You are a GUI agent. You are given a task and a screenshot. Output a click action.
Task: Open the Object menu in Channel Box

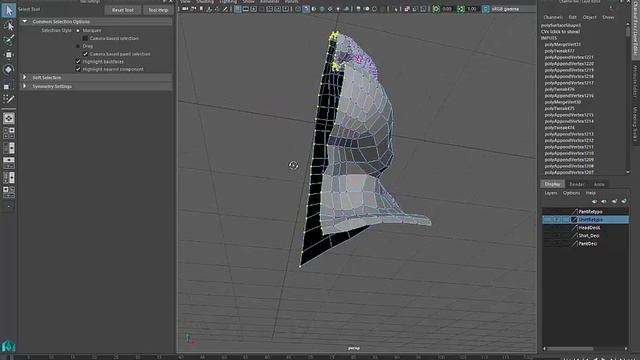click(x=589, y=17)
